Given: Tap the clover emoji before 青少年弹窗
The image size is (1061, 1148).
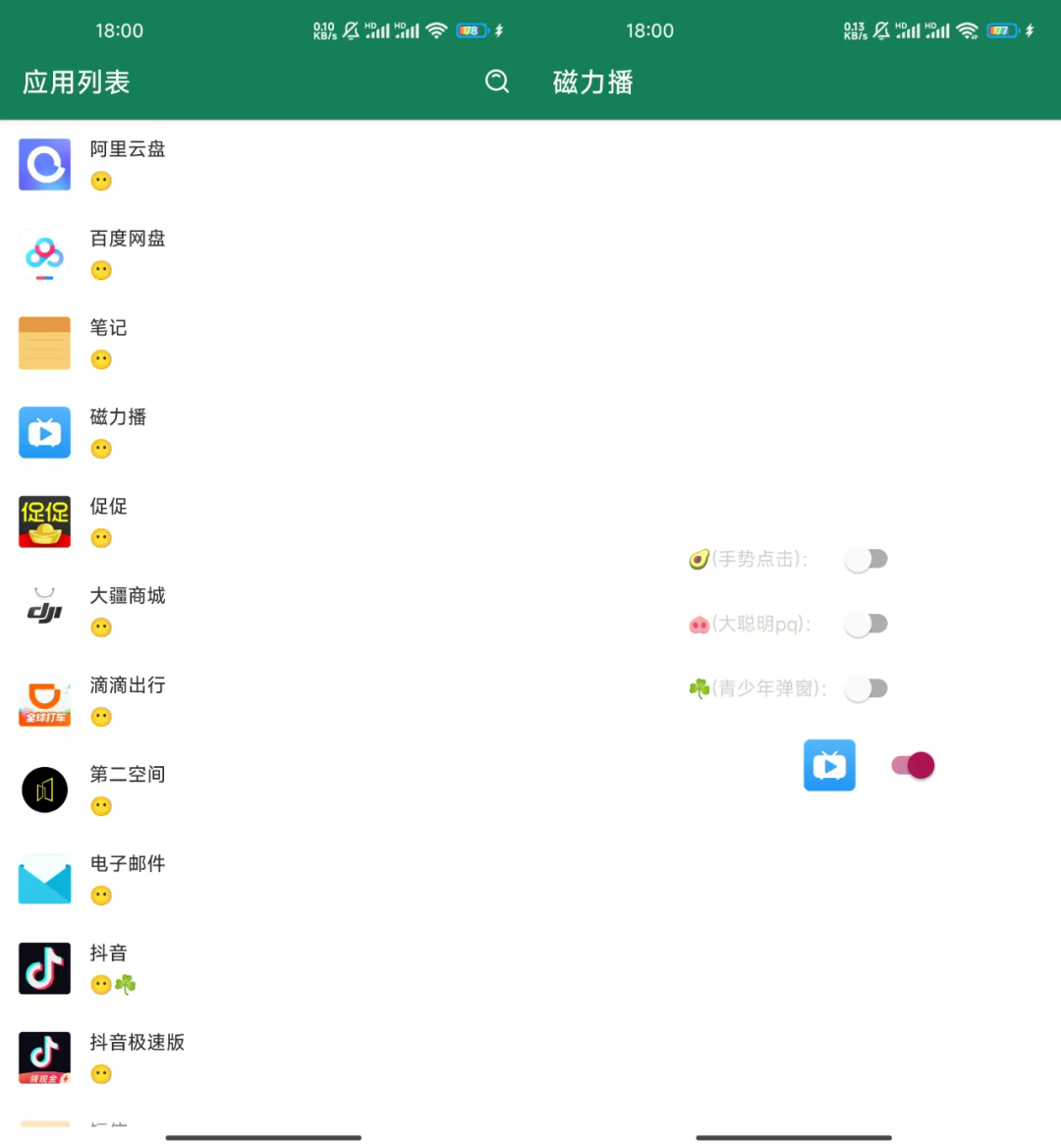Looking at the screenshot, I should click(x=699, y=688).
